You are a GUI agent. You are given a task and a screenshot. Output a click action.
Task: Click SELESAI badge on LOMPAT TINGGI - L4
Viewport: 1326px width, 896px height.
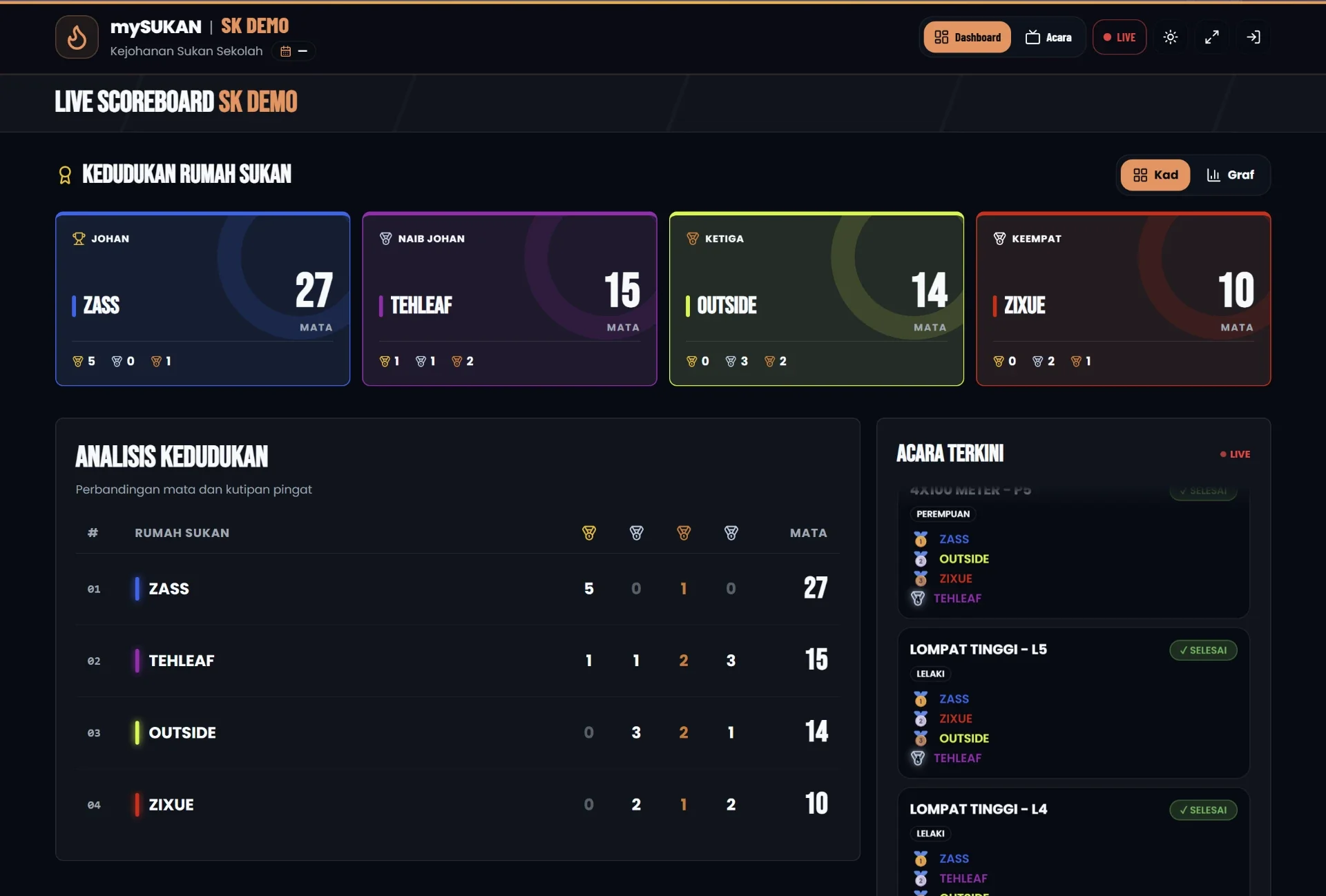[1203, 810]
